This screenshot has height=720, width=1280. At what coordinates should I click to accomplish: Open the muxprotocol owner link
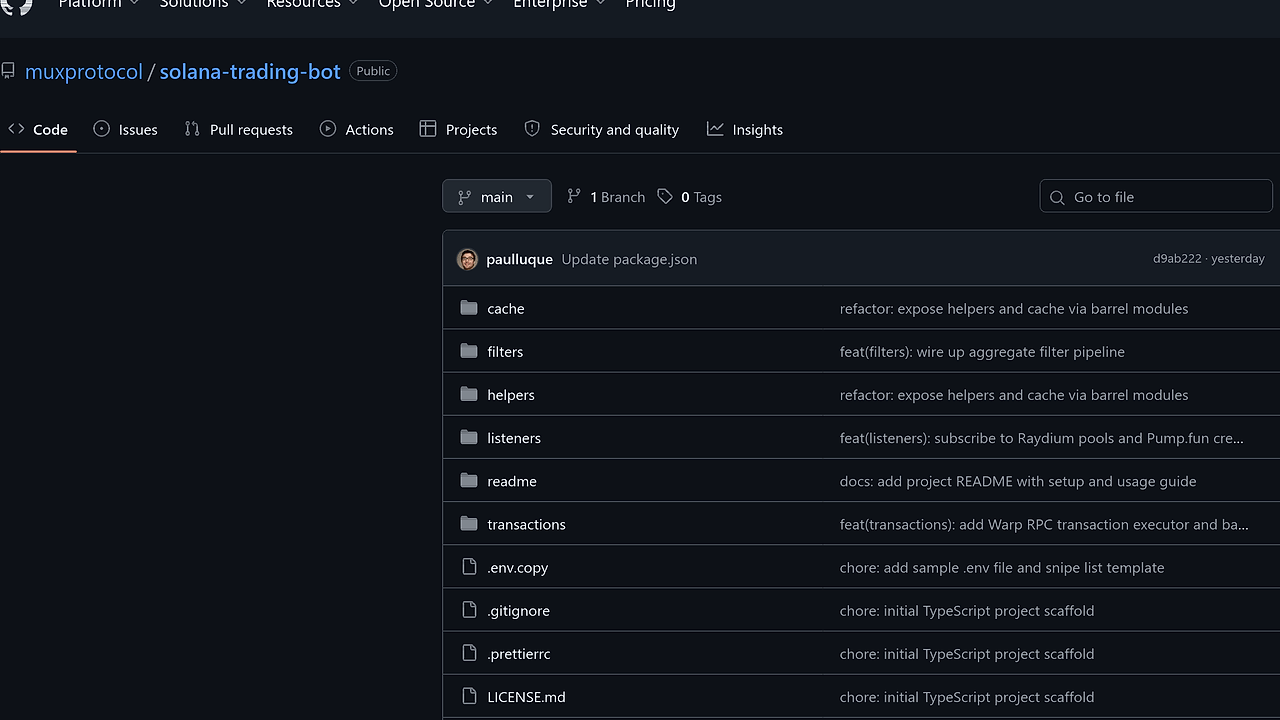[x=84, y=72]
